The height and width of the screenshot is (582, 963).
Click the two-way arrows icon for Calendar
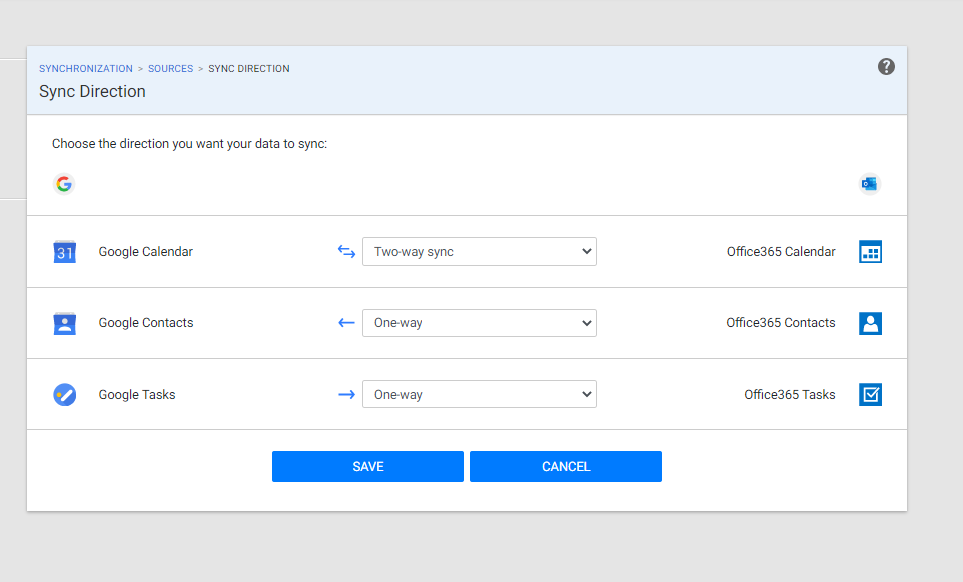point(346,252)
